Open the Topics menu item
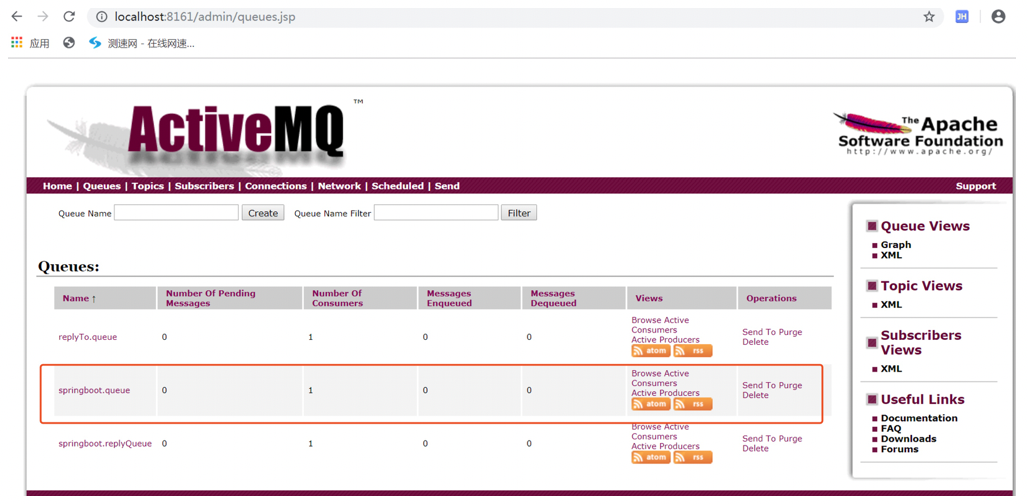Viewport: 1028px width, 504px height. click(148, 186)
